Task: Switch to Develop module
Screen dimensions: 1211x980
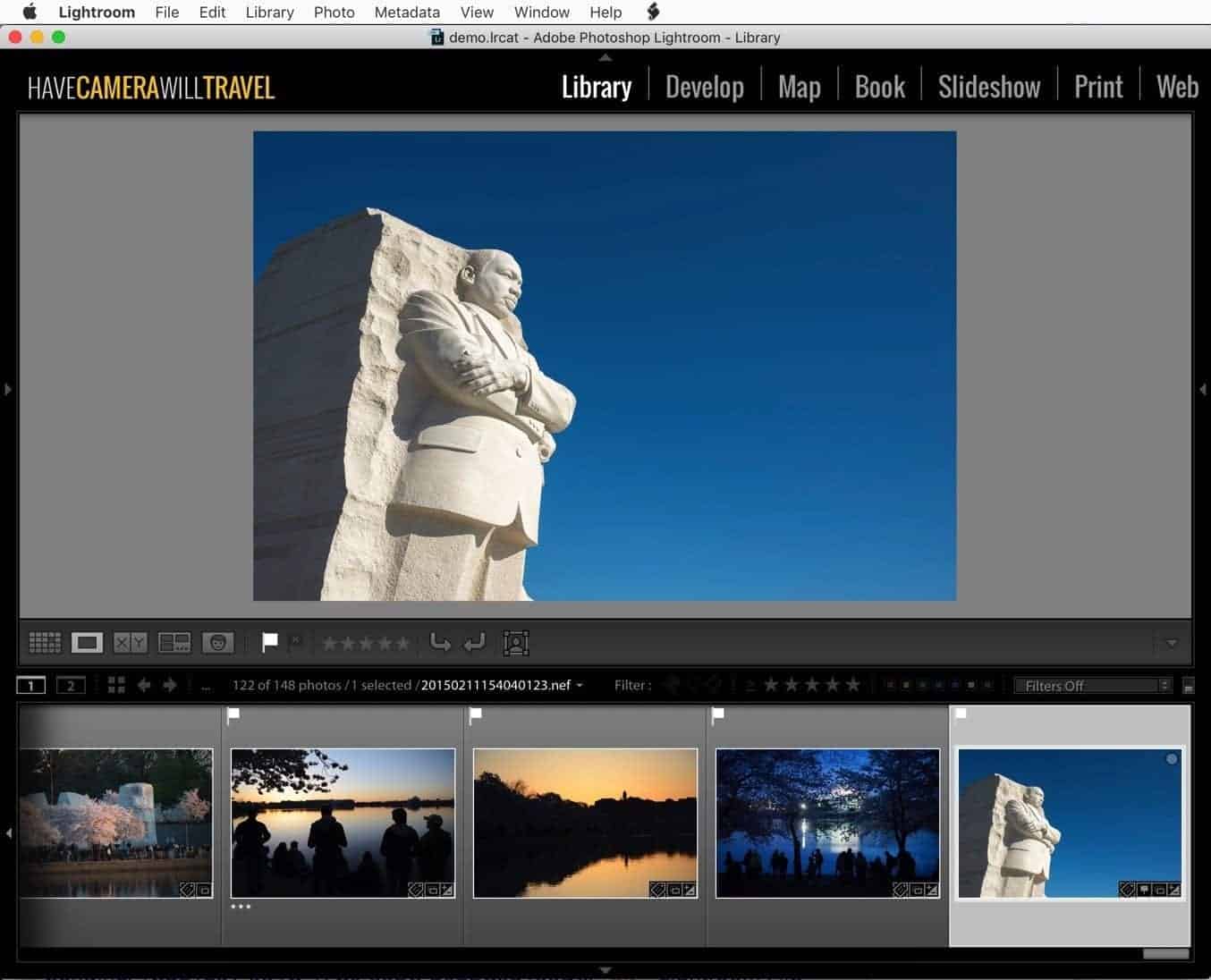Action: point(705,87)
